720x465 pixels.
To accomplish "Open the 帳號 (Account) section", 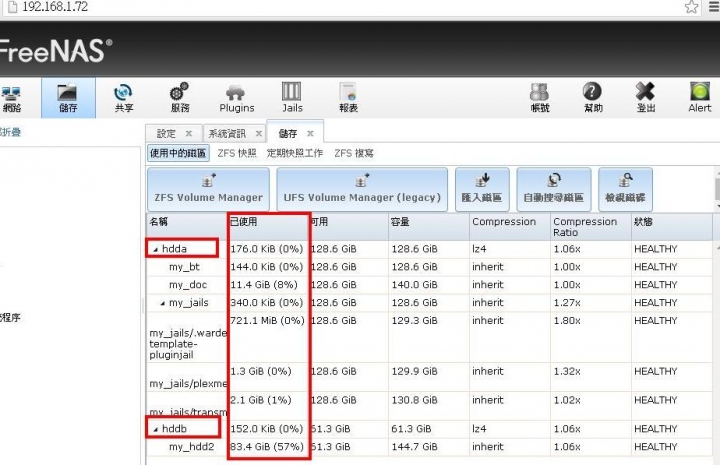I will [539, 98].
